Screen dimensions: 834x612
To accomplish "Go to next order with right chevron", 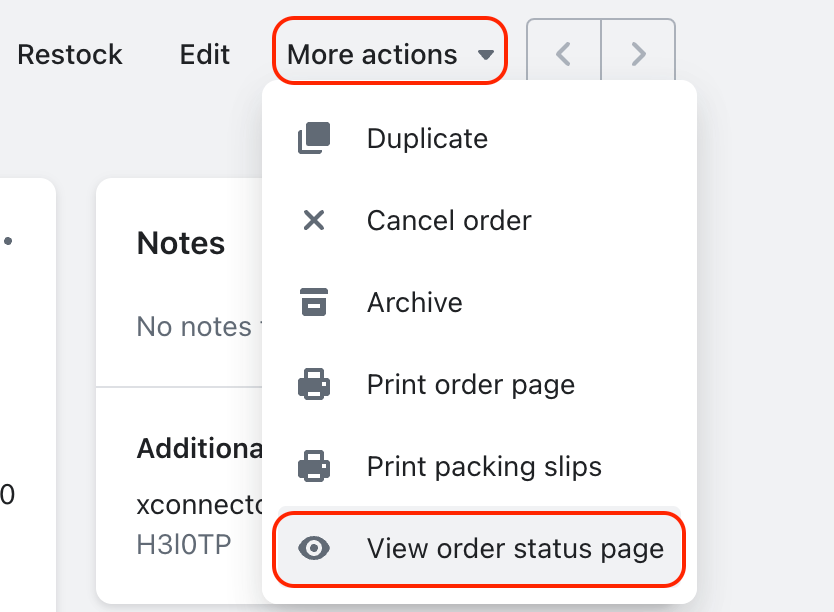I will pyautogui.click(x=638, y=54).
